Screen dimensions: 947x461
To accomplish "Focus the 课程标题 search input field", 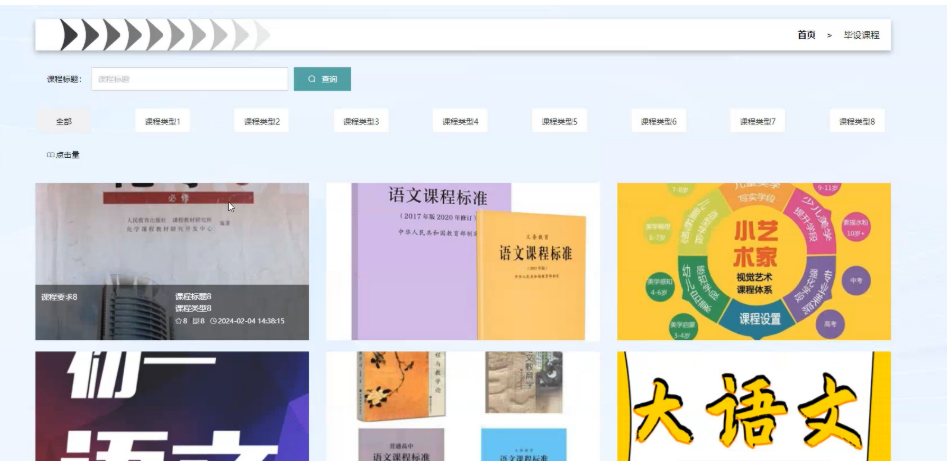I will click(x=190, y=79).
